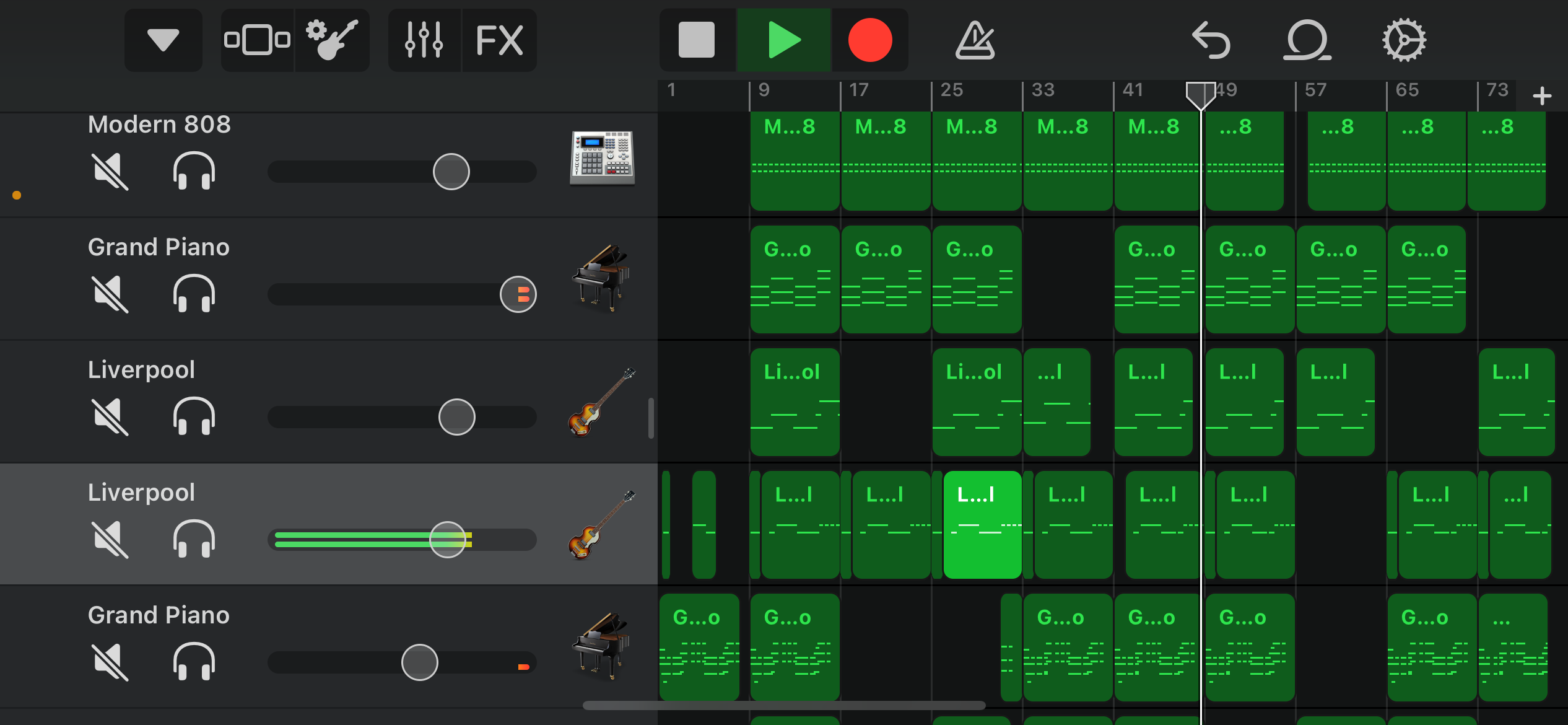Image resolution: width=1568 pixels, height=725 pixels.
Task: Open the FX panel
Action: [499, 40]
